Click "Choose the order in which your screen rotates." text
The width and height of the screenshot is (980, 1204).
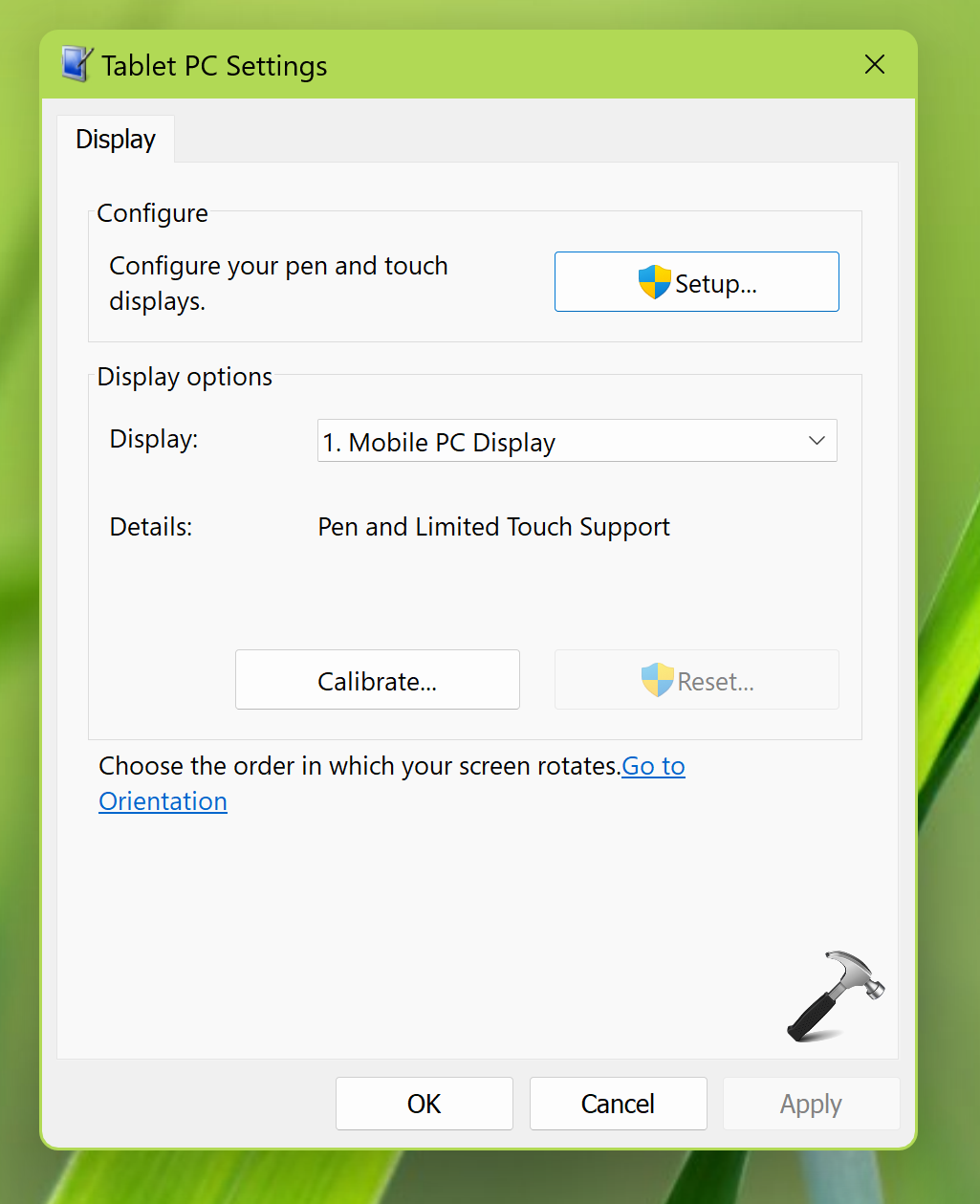[x=360, y=766]
